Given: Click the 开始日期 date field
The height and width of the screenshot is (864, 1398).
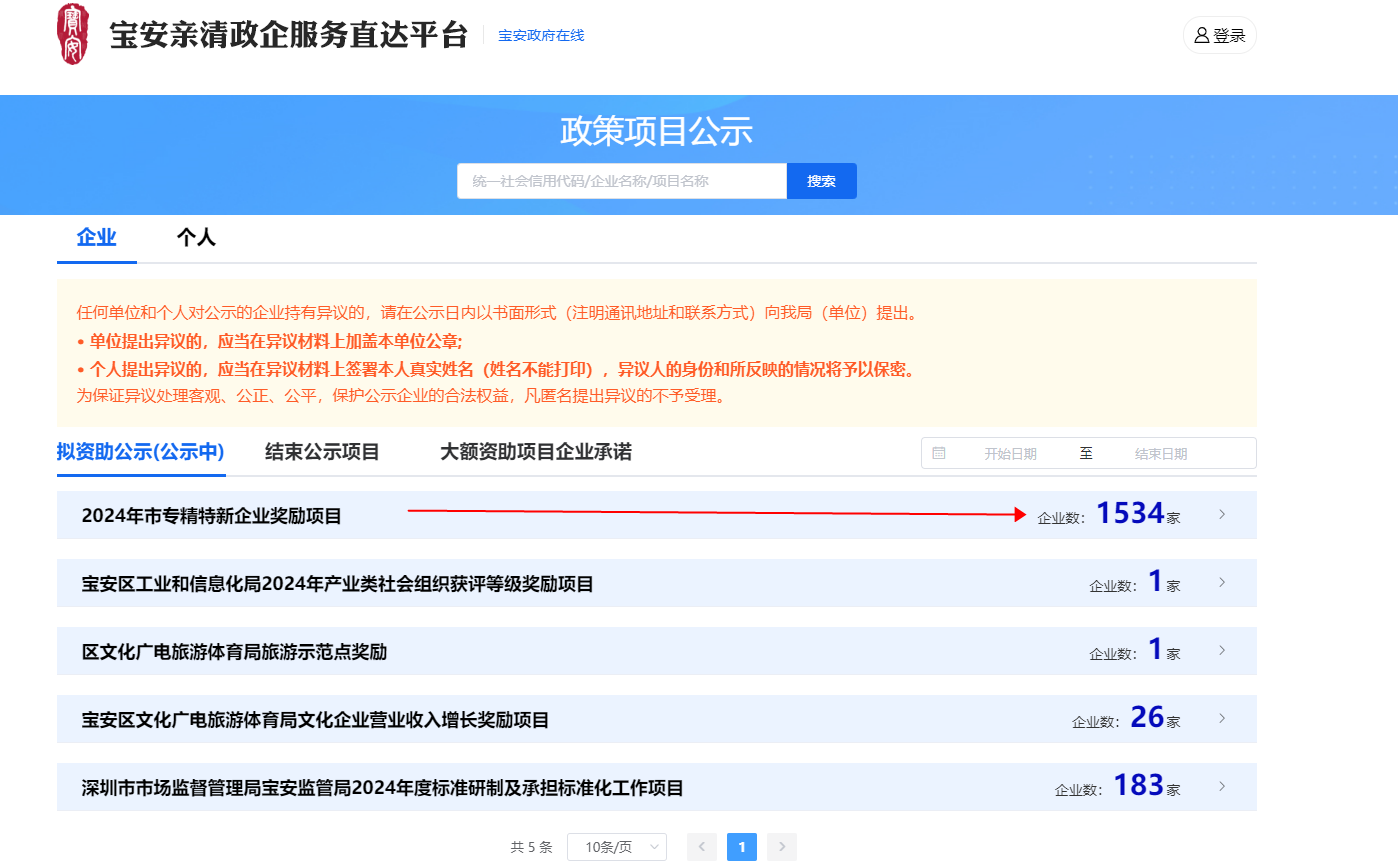Looking at the screenshot, I should point(1010,454).
